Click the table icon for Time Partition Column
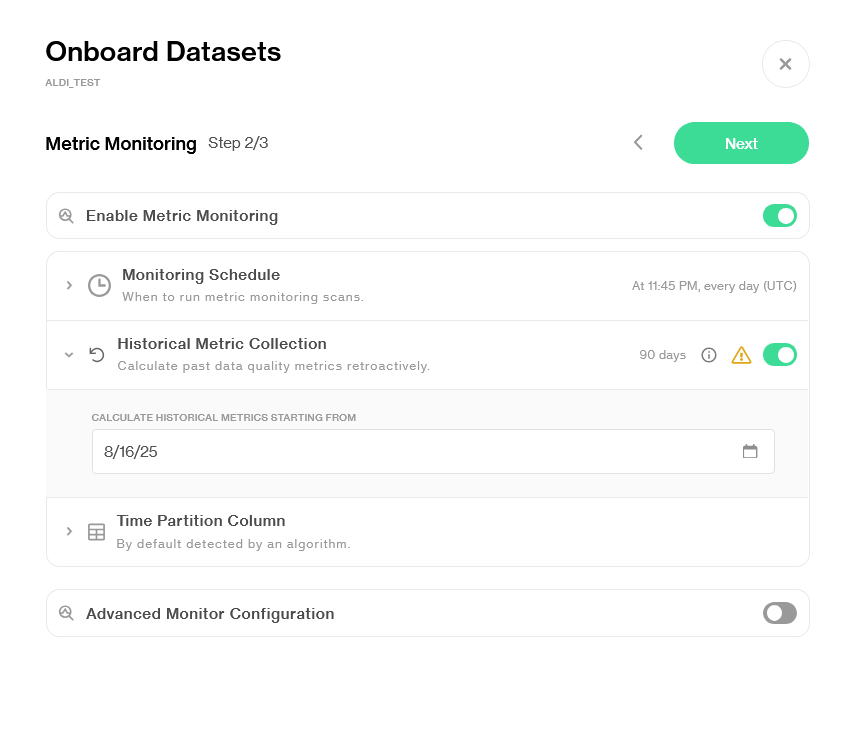This screenshot has width=854, height=744. pyautogui.click(x=96, y=531)
